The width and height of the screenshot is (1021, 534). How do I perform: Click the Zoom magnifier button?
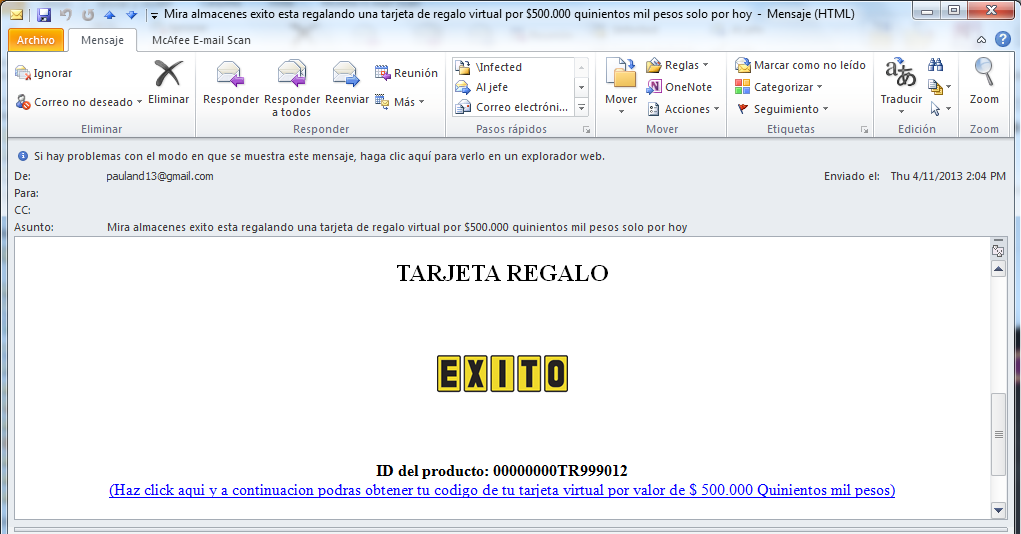(x=984, y=82)
